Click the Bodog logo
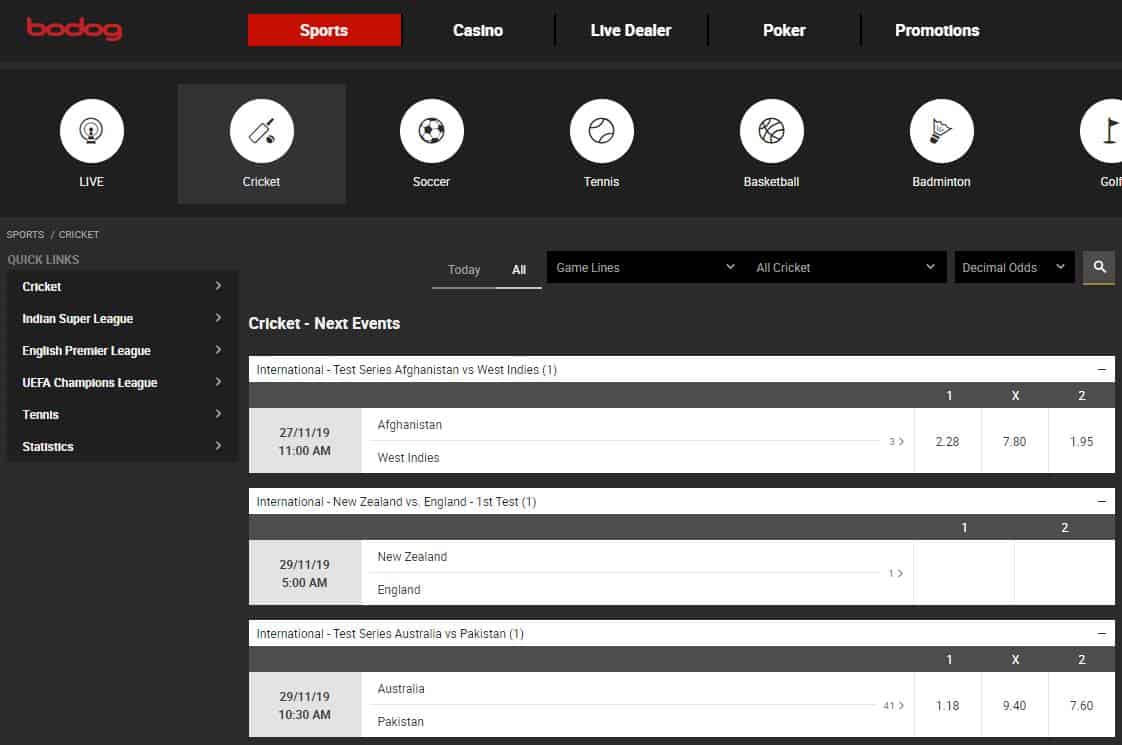This screenshot has width=1122, height=745. [x=74, y=29]
